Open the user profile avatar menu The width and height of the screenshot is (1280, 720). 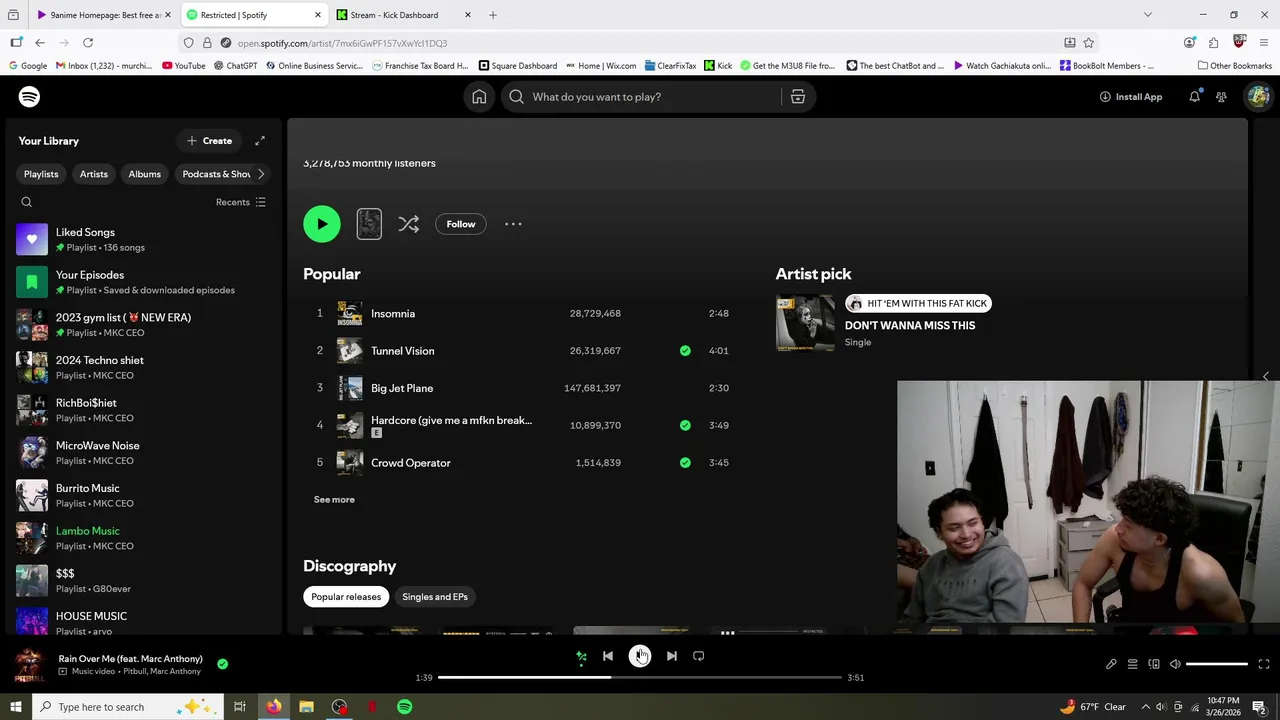pyautogui.click(x=1258, y=97)
